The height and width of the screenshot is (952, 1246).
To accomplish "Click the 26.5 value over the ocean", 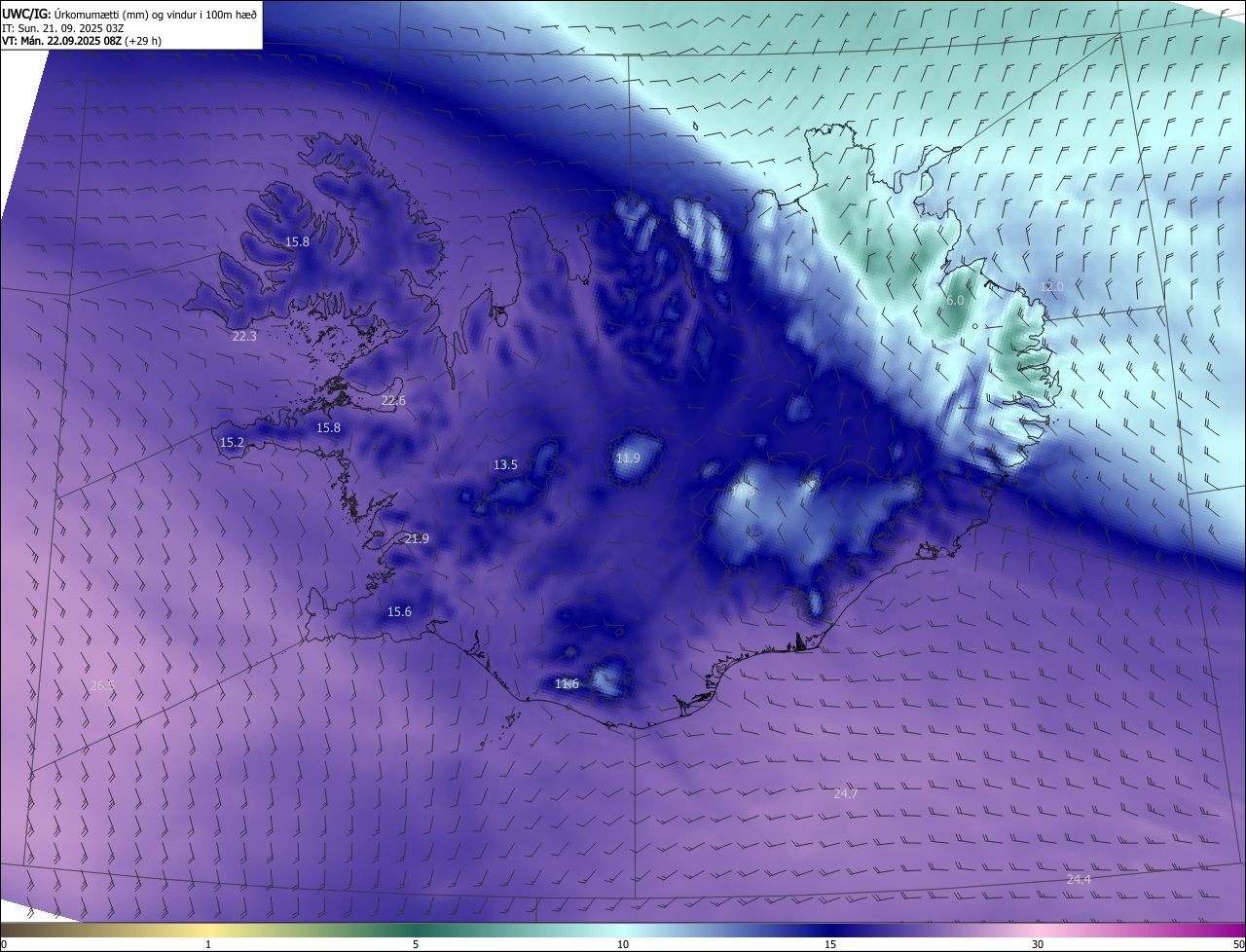I will click(x=102, y=685).
